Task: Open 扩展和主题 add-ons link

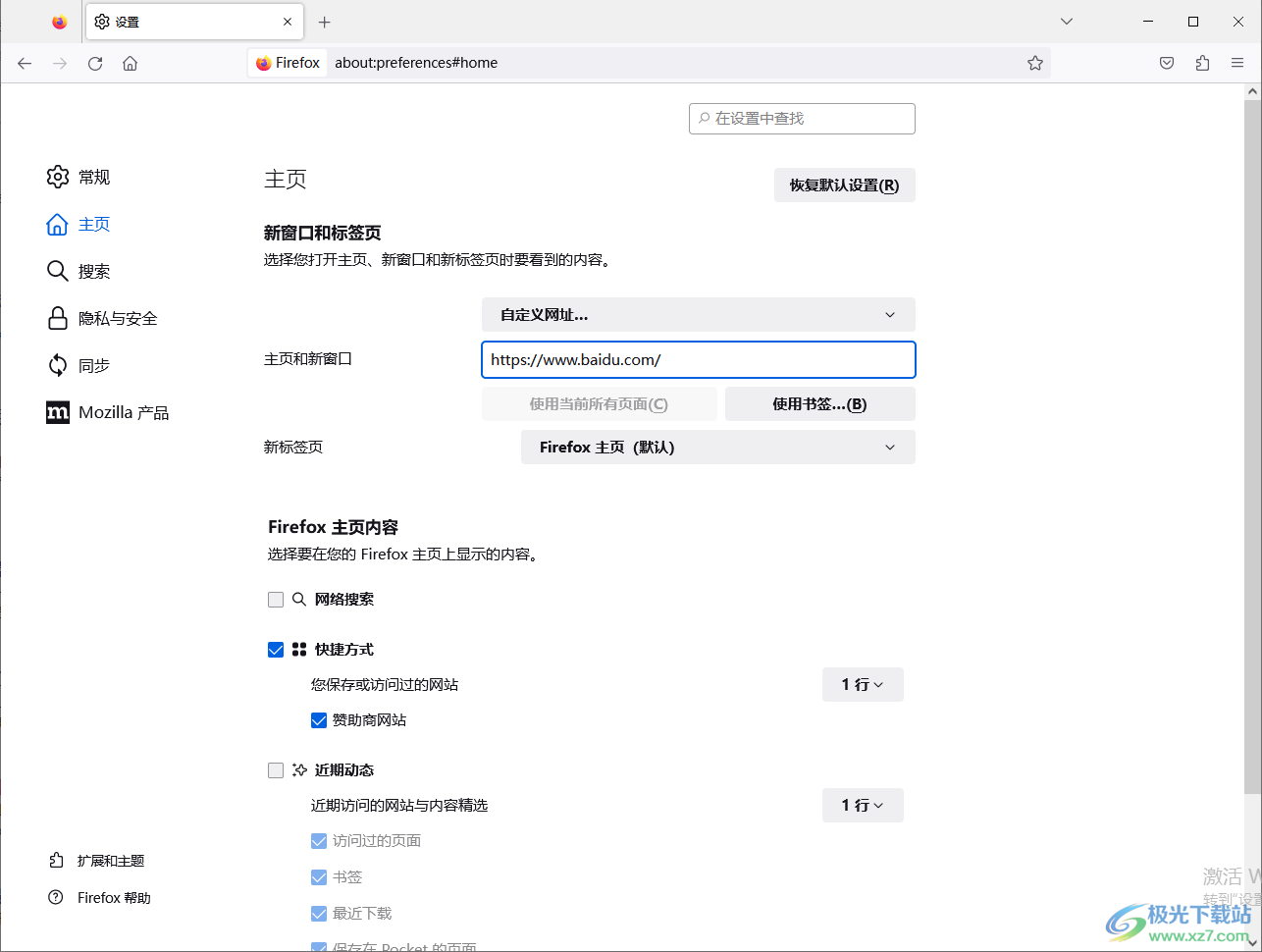Action: coord(96,861)
